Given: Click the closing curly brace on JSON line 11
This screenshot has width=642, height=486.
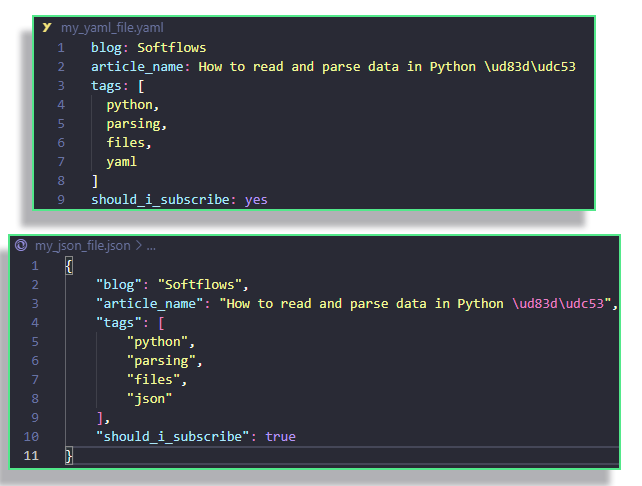Looking at the screenshot, I should click(69, 456).
